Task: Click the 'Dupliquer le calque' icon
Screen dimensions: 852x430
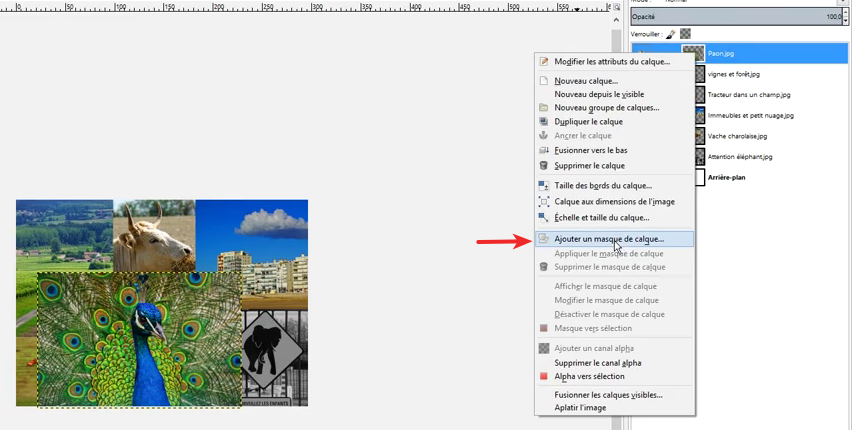Action: (x=544, y=122)
